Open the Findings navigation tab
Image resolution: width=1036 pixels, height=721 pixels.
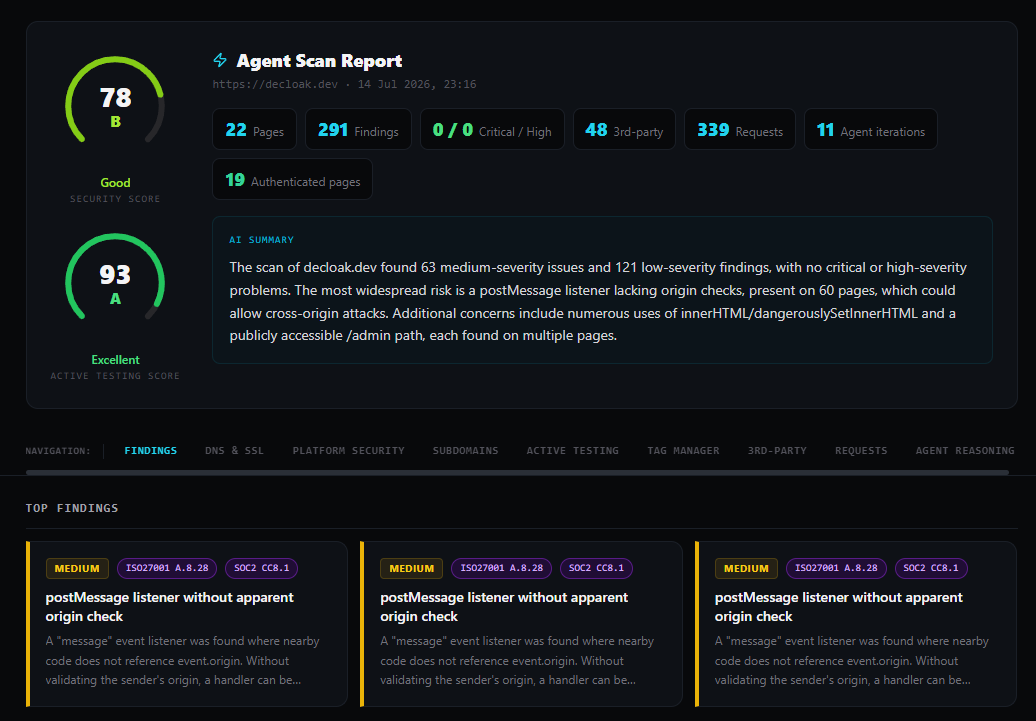[x=151, y=451]
